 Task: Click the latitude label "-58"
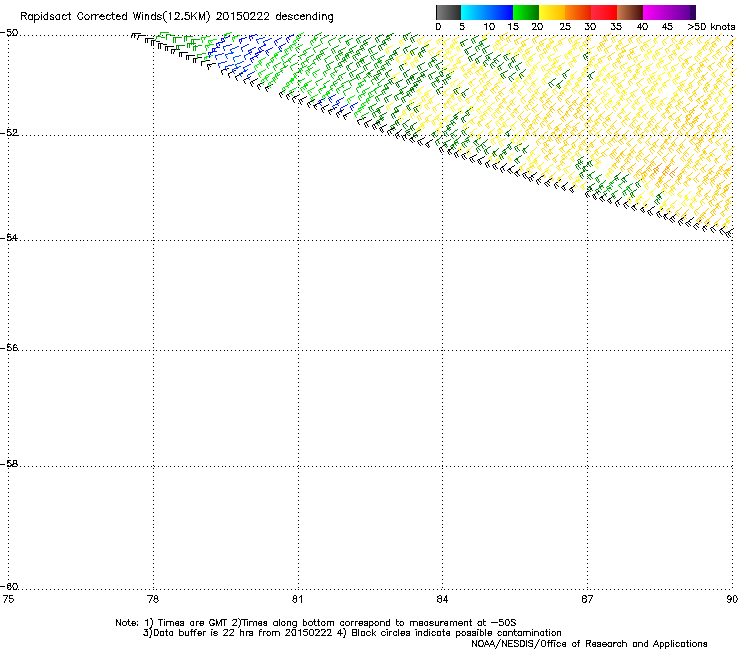pyautogui.click(x=9, y=464)
